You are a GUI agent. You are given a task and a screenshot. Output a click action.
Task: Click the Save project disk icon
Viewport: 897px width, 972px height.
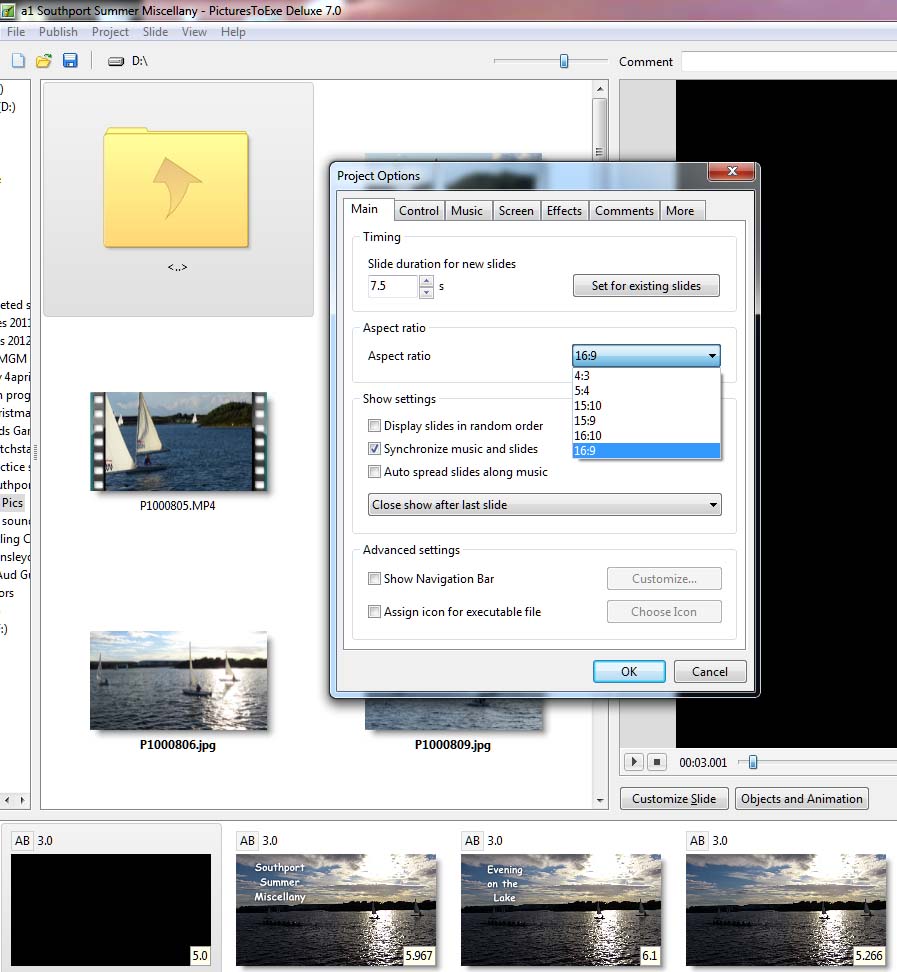coord(70,61)
